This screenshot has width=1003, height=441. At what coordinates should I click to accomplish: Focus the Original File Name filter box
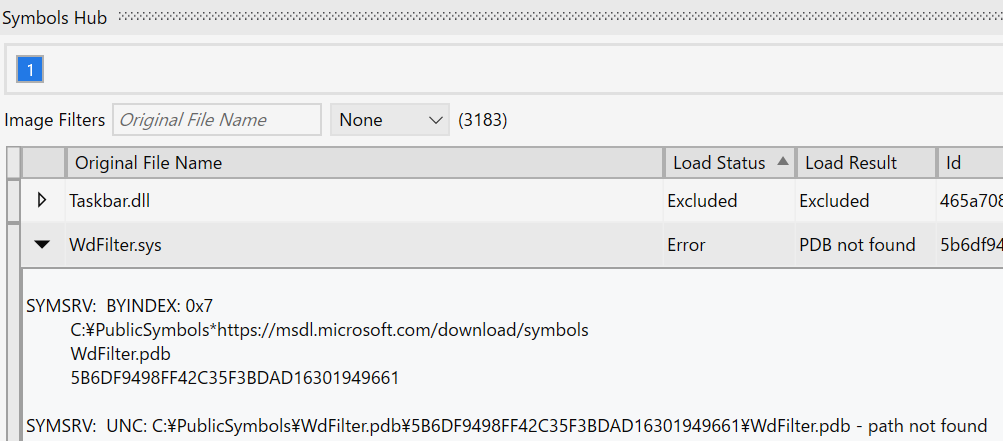coord(217,120)
